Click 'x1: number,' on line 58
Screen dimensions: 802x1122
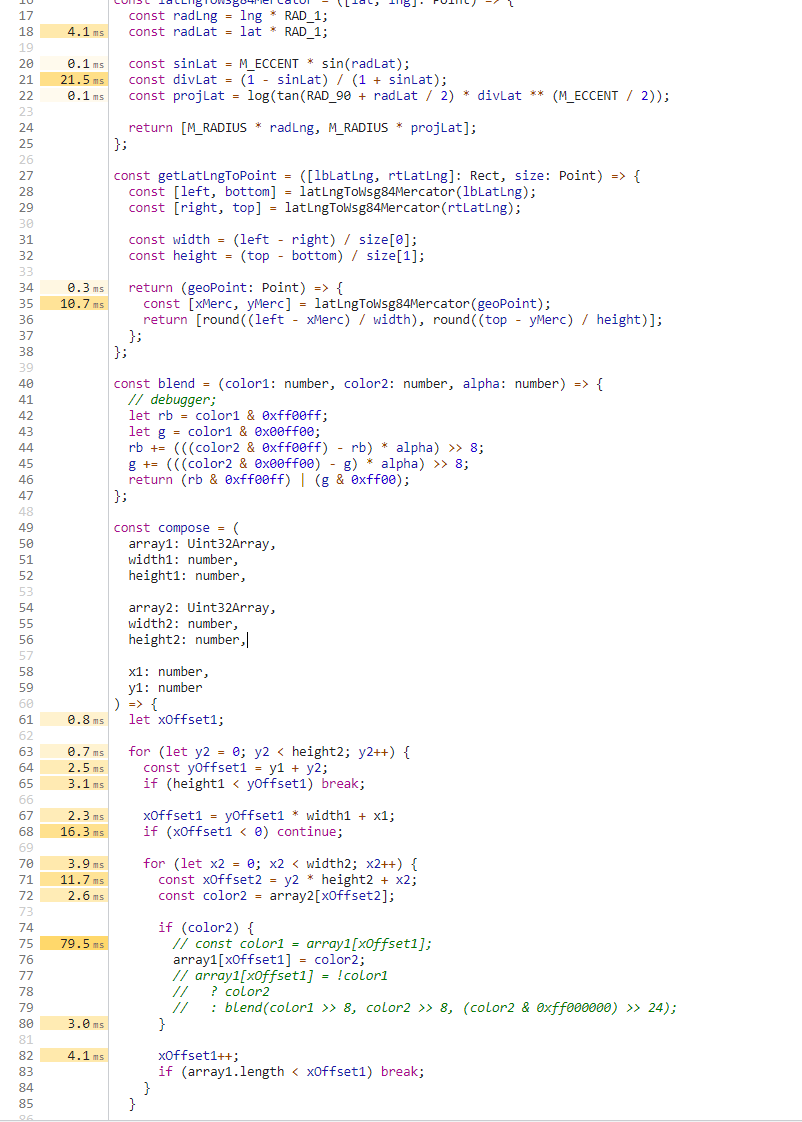tap(169, 672)
